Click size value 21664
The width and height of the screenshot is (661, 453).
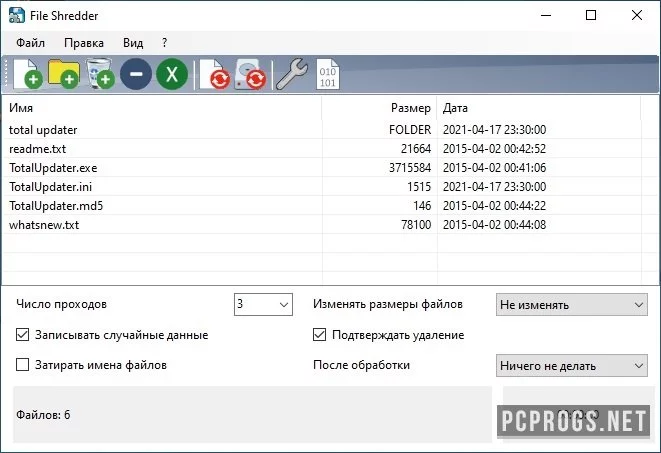pyautogui.click(x=416, y=149)
